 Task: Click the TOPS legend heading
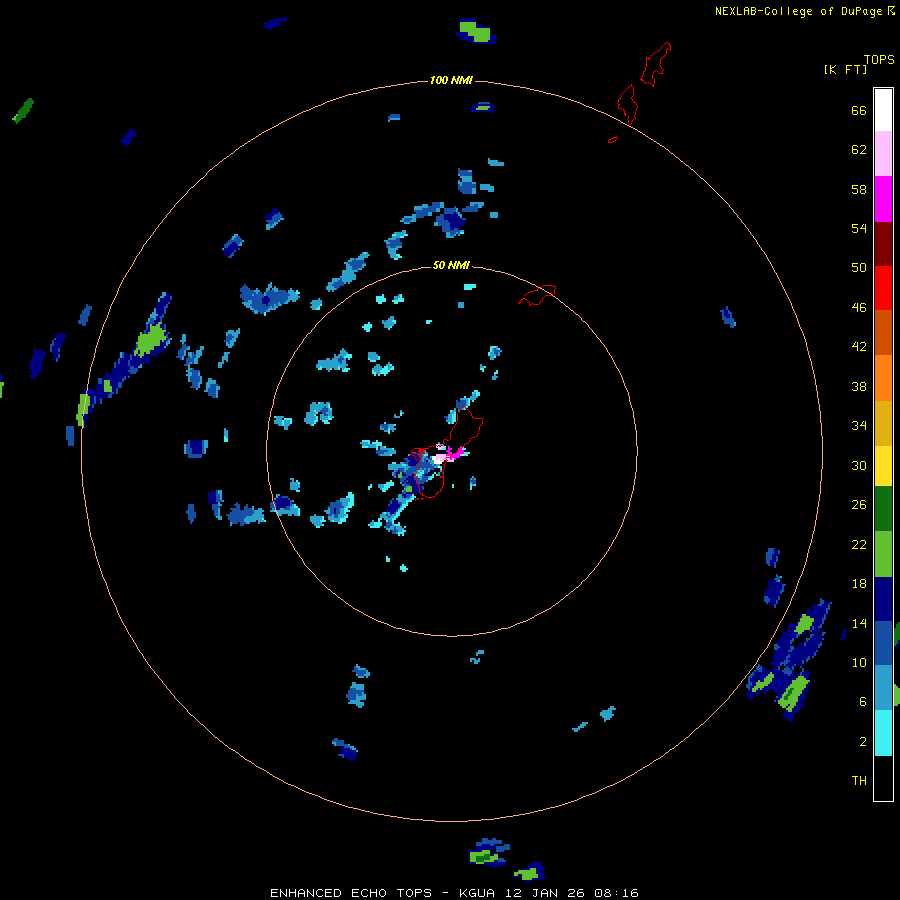(879, 59)
